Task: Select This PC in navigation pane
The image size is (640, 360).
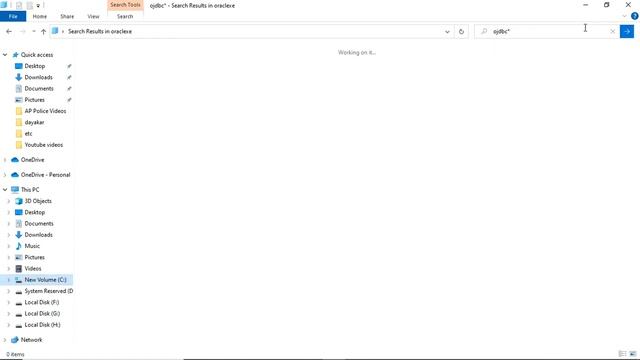Action: point(30,190)
